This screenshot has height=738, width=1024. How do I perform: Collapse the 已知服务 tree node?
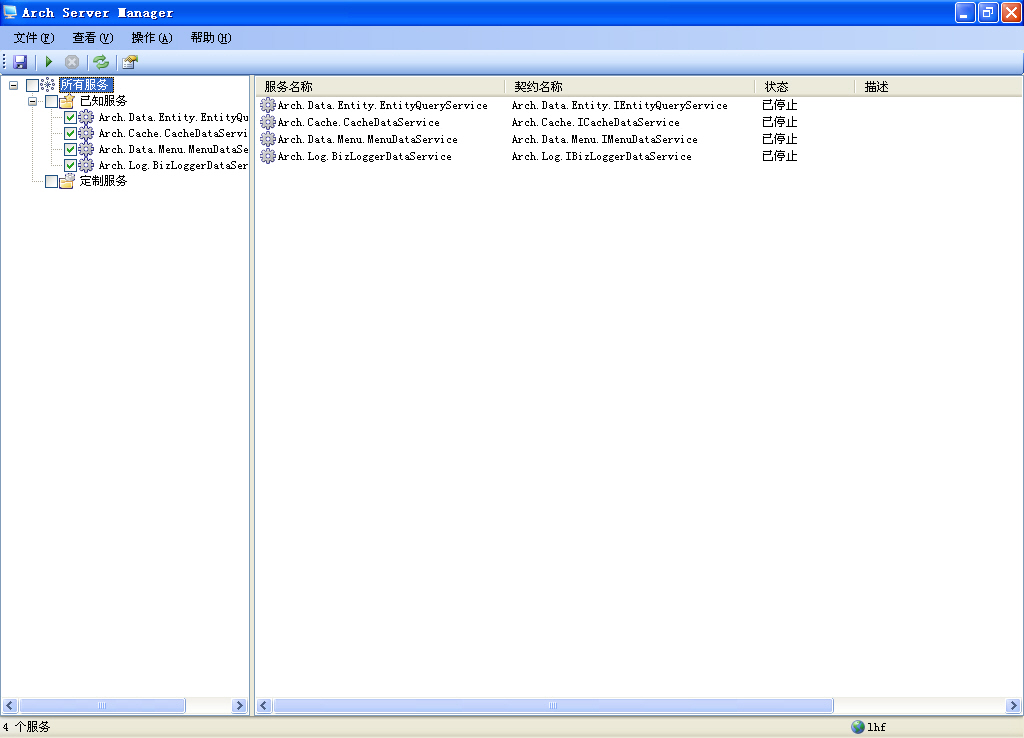32,101
